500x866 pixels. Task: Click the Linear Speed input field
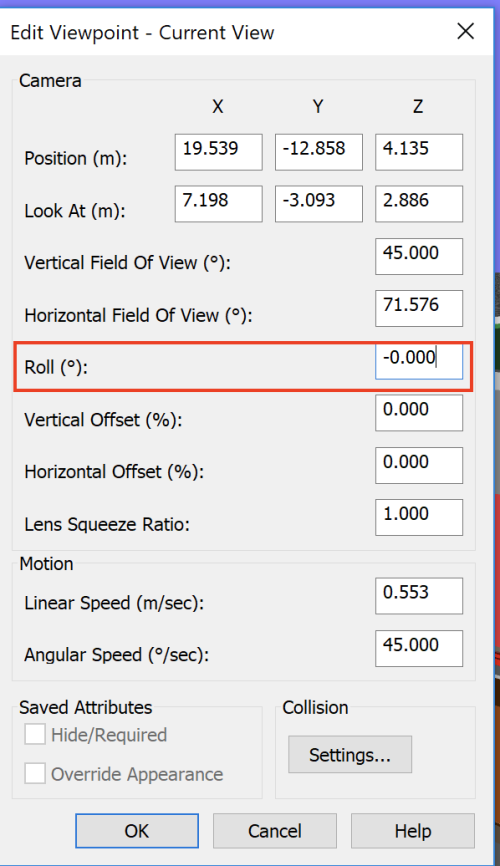419,595
